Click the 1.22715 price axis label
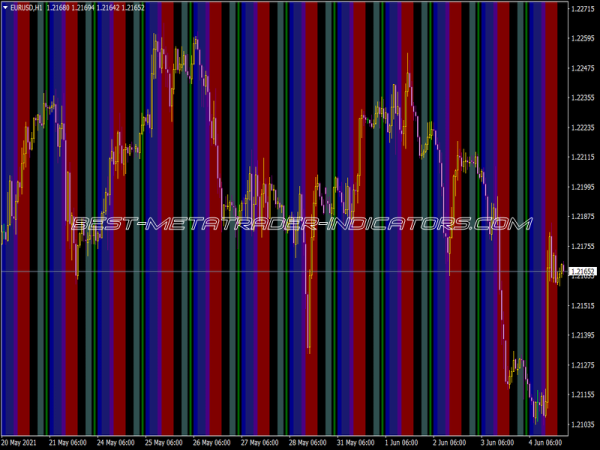The width and height of the screenshot is (600, 450). click(x=582, y=9)
